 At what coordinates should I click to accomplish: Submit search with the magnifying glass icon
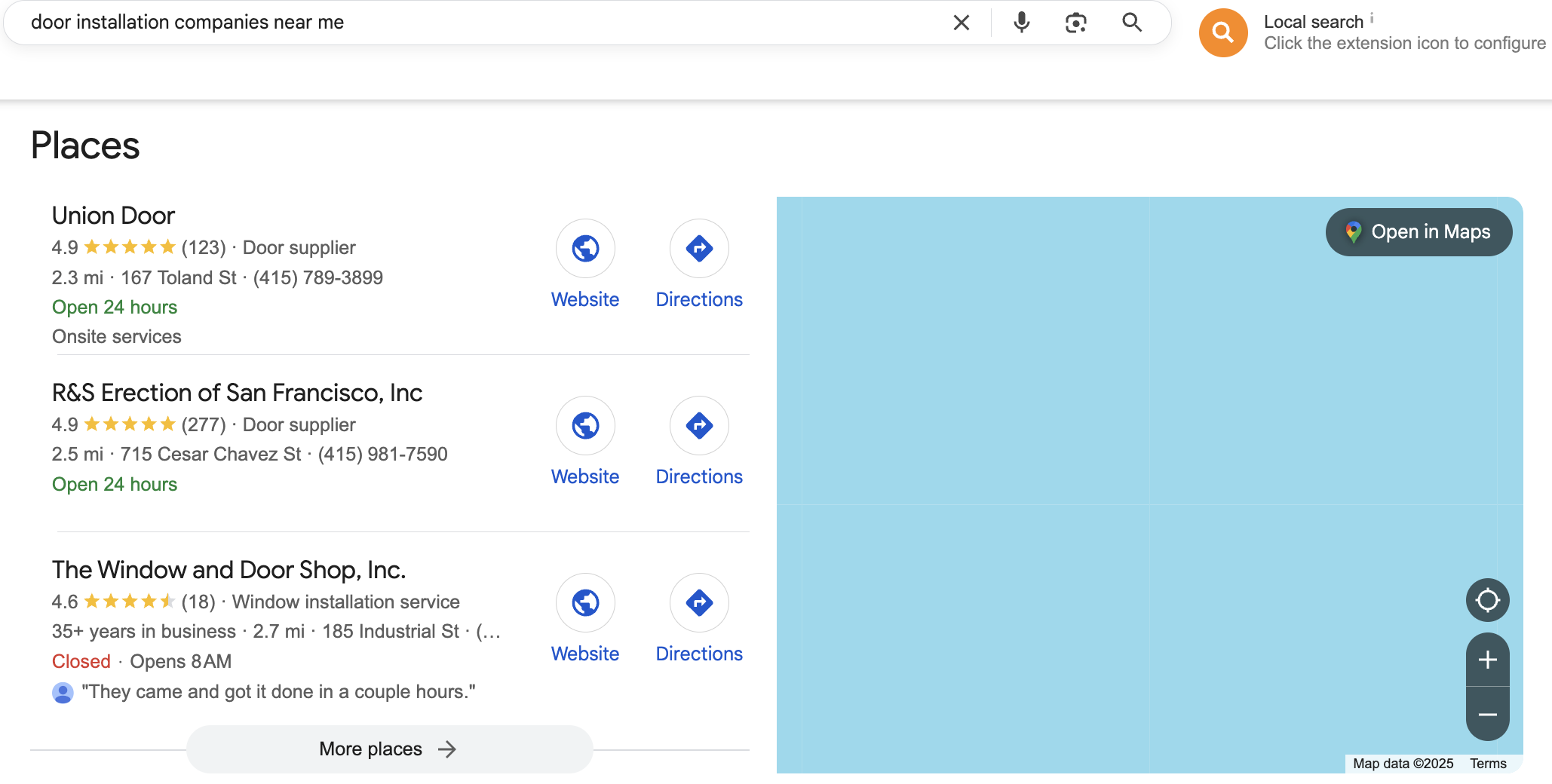[1131, 23]
